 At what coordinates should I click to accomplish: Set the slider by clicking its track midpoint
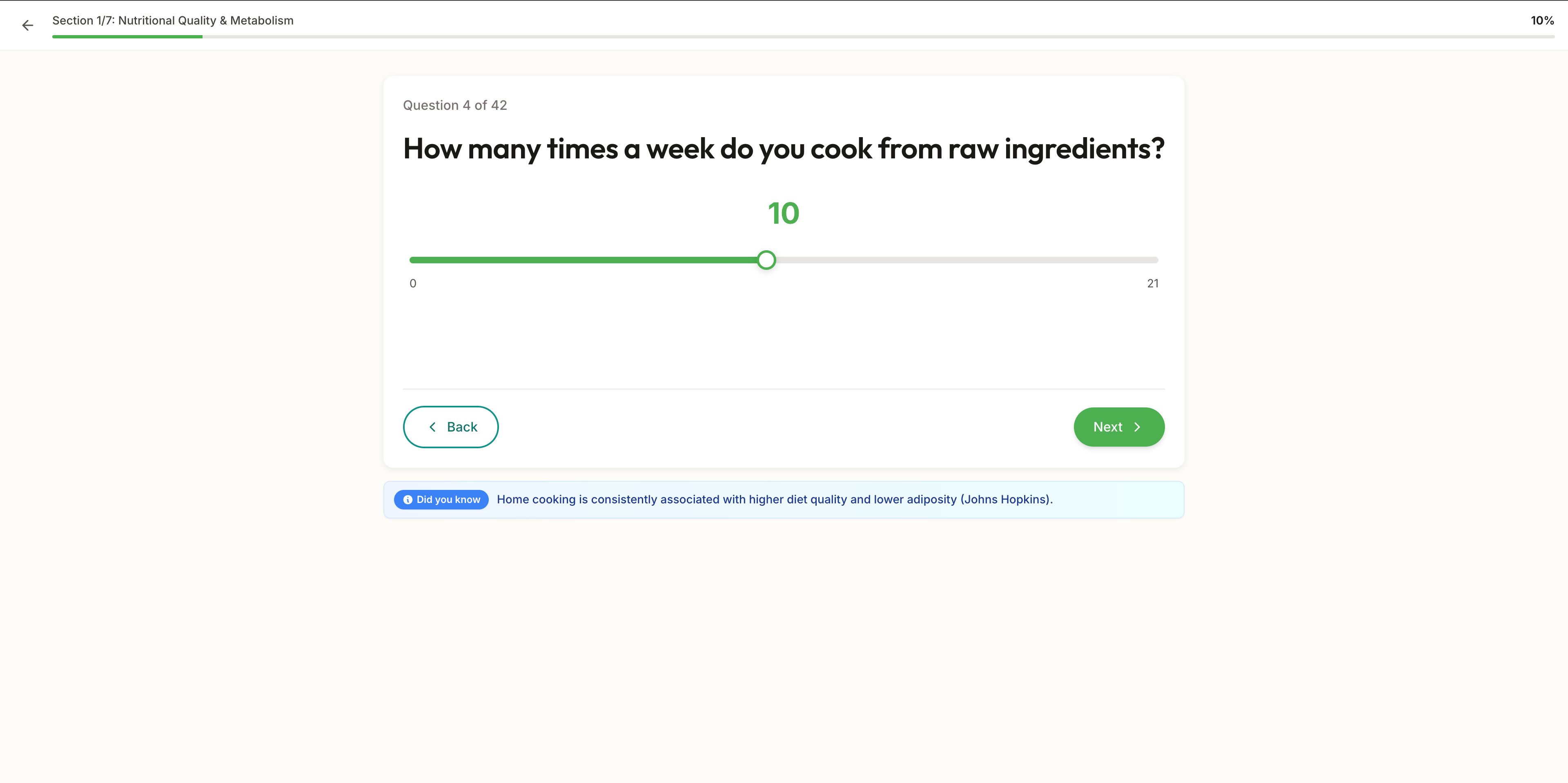[784, 260]
